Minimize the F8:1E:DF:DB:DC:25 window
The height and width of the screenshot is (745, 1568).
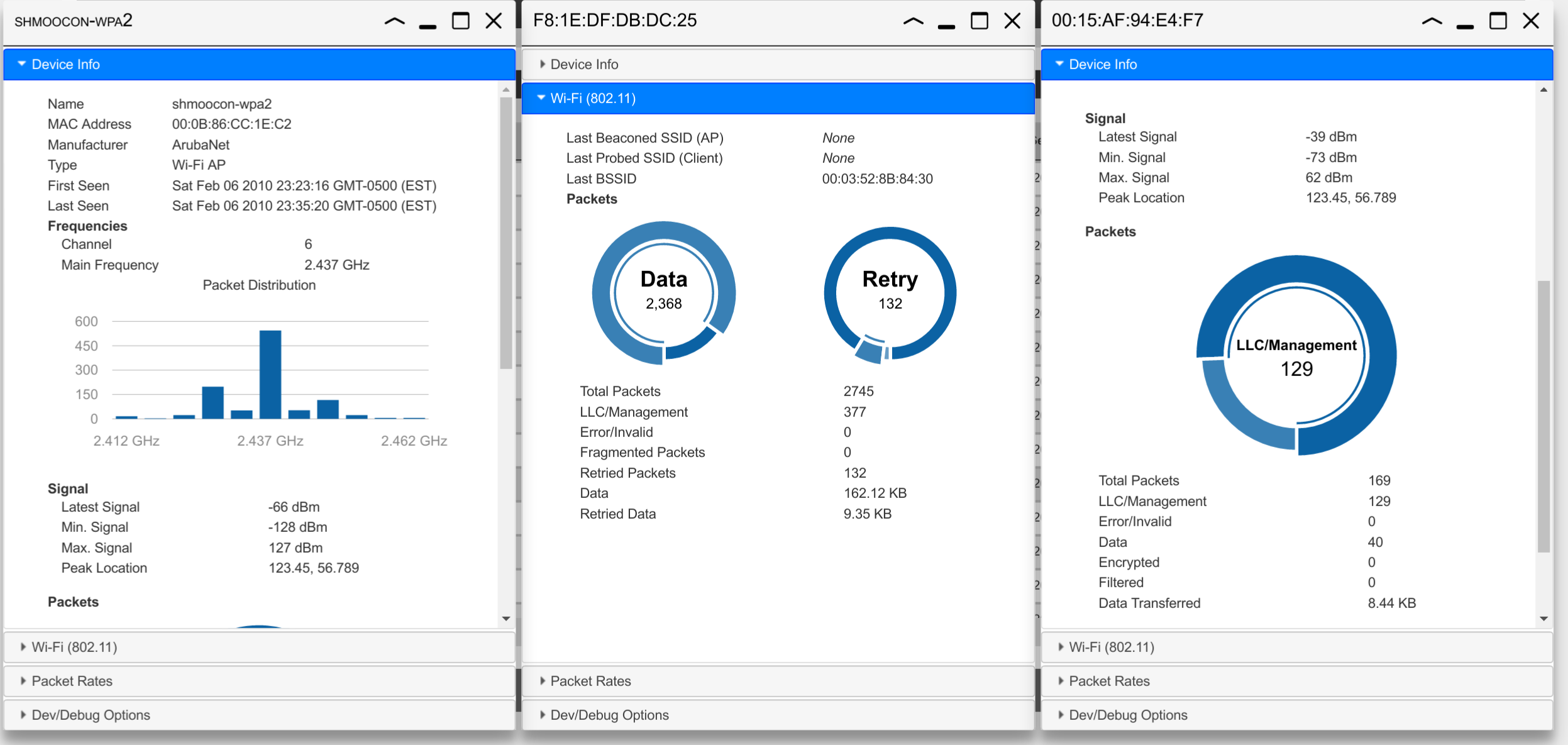click(x=946, y=26)
